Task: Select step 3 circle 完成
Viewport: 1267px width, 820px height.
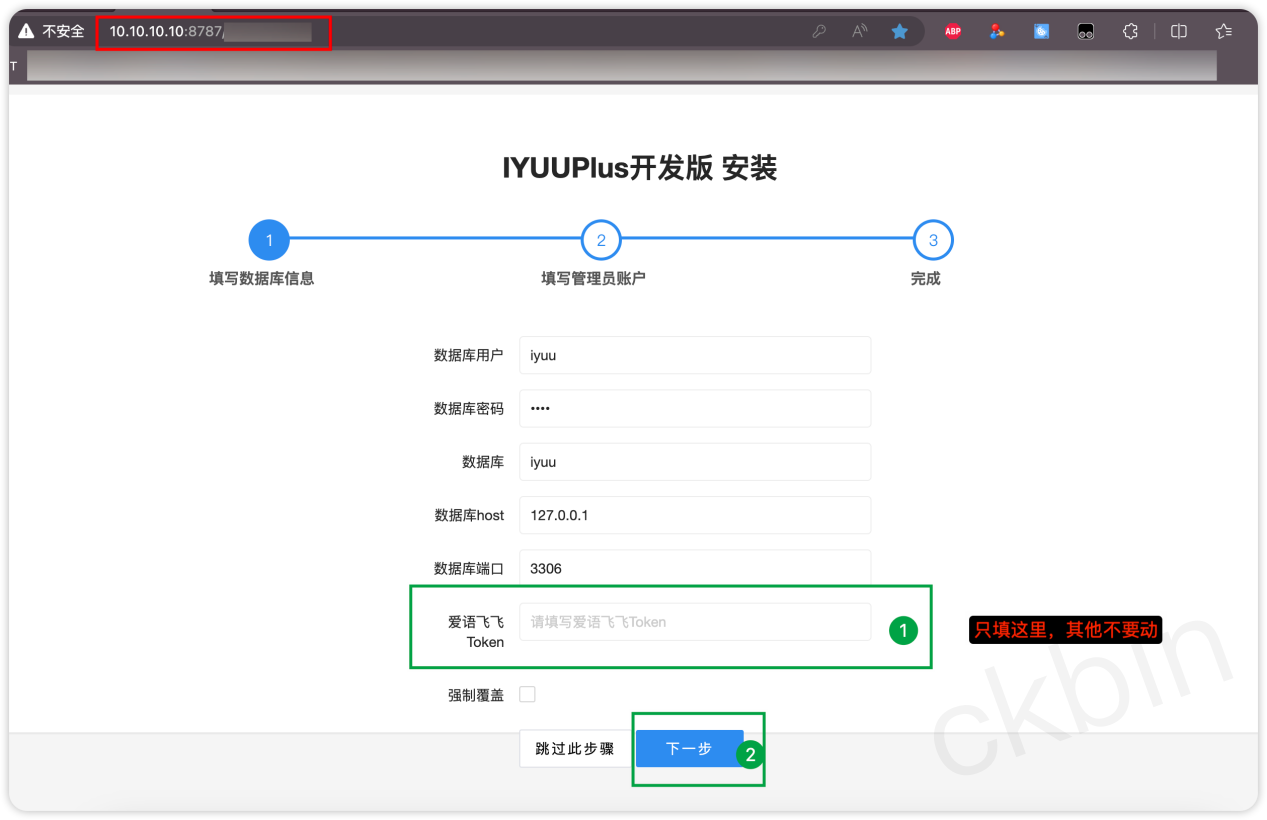Action: pos(933,241)
